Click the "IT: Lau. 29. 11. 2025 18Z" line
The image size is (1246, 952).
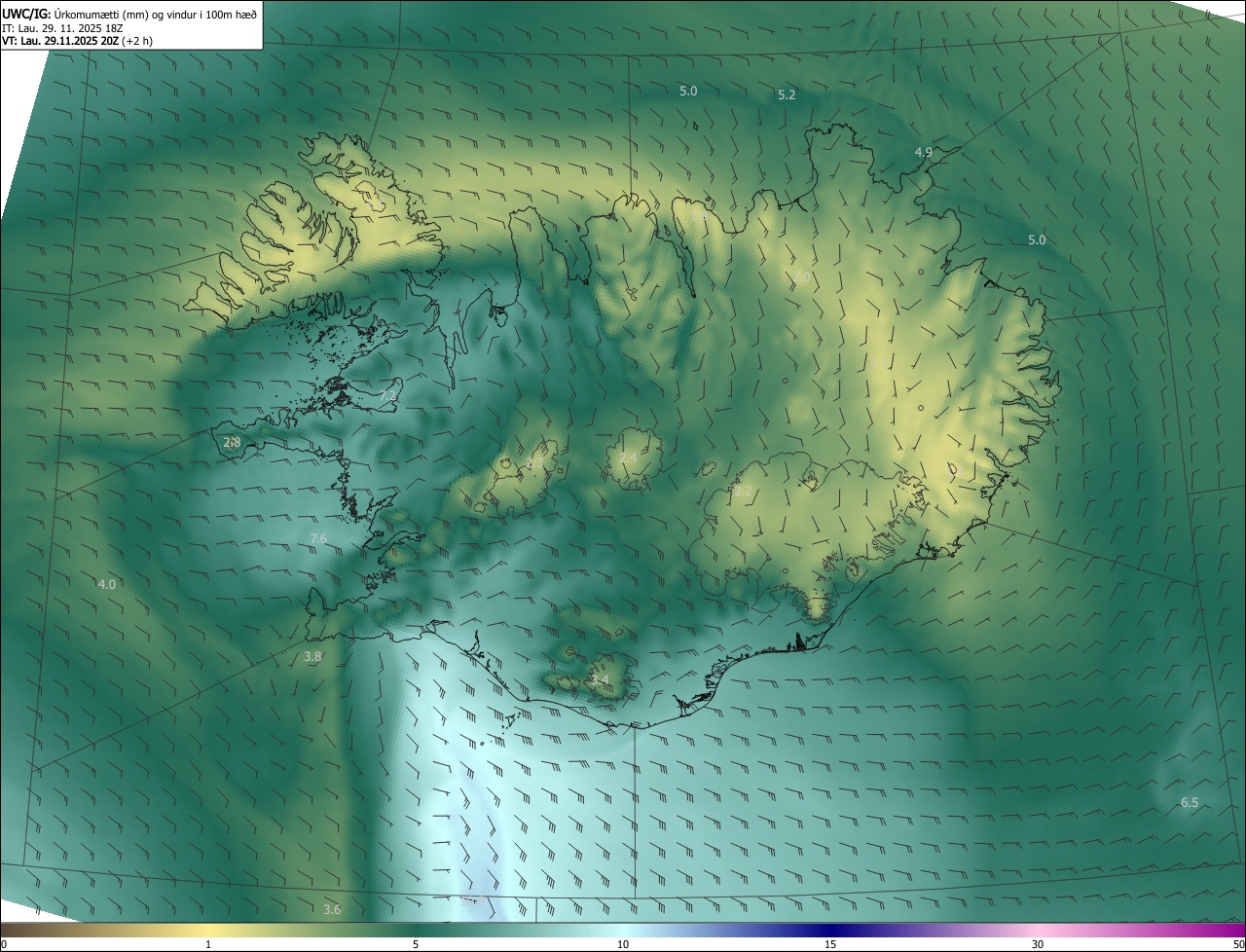coord(62,27)
